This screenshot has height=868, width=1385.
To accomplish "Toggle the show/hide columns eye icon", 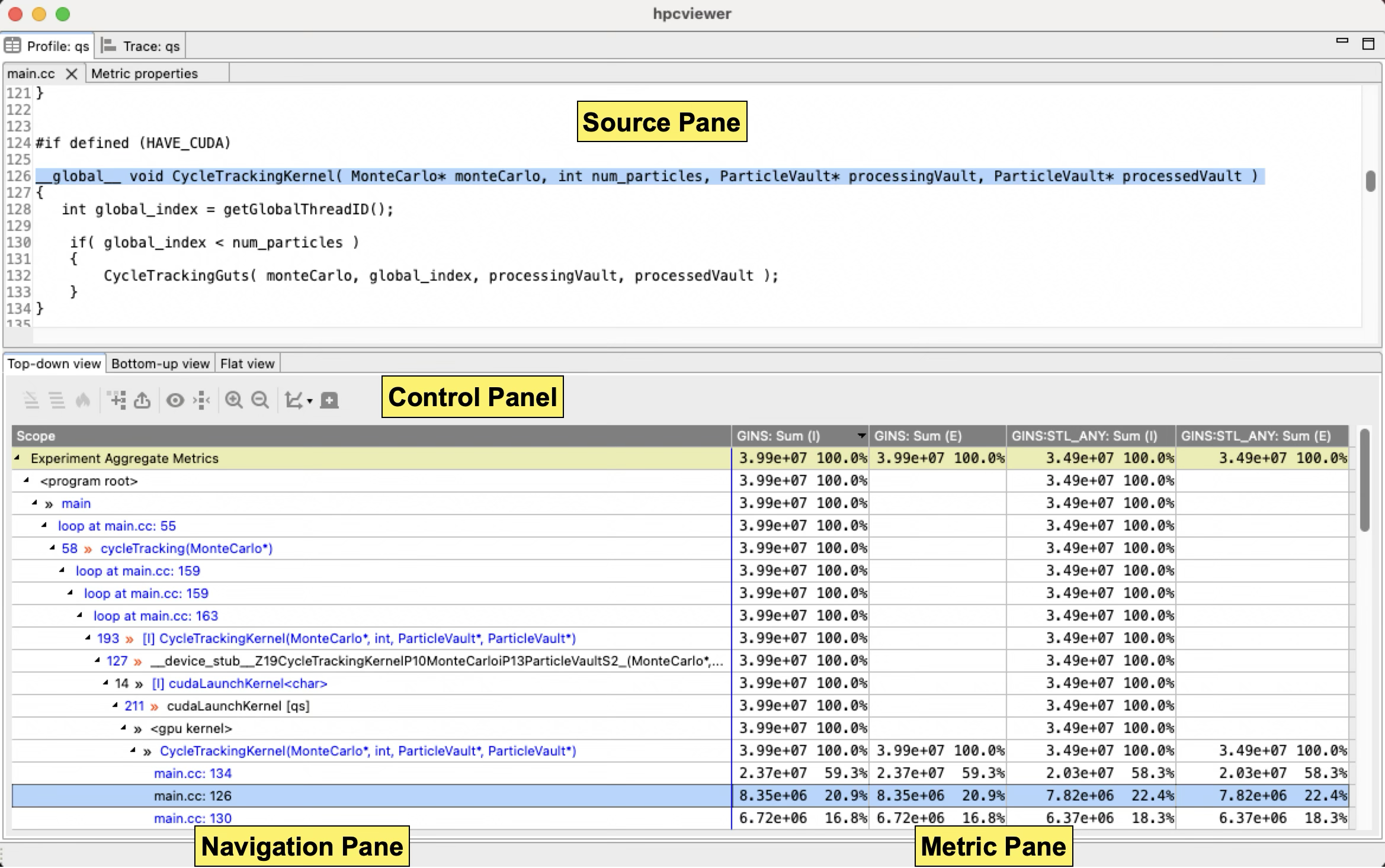I will (175, 401).
